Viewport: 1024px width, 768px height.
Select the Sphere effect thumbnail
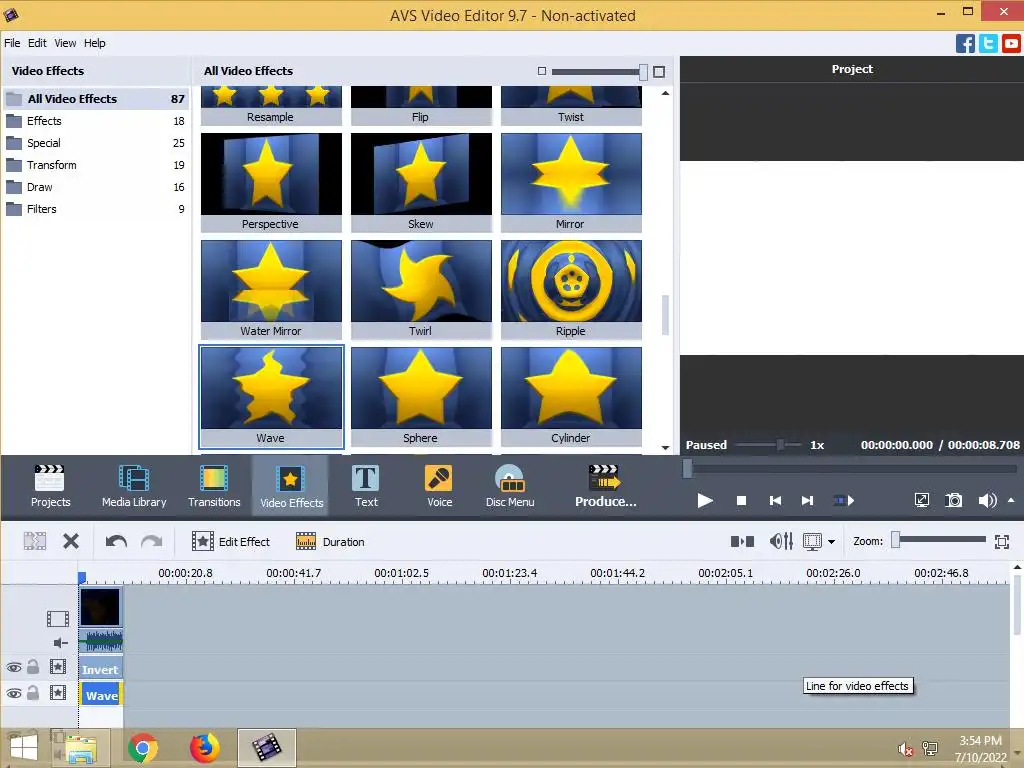click(421, 396)
